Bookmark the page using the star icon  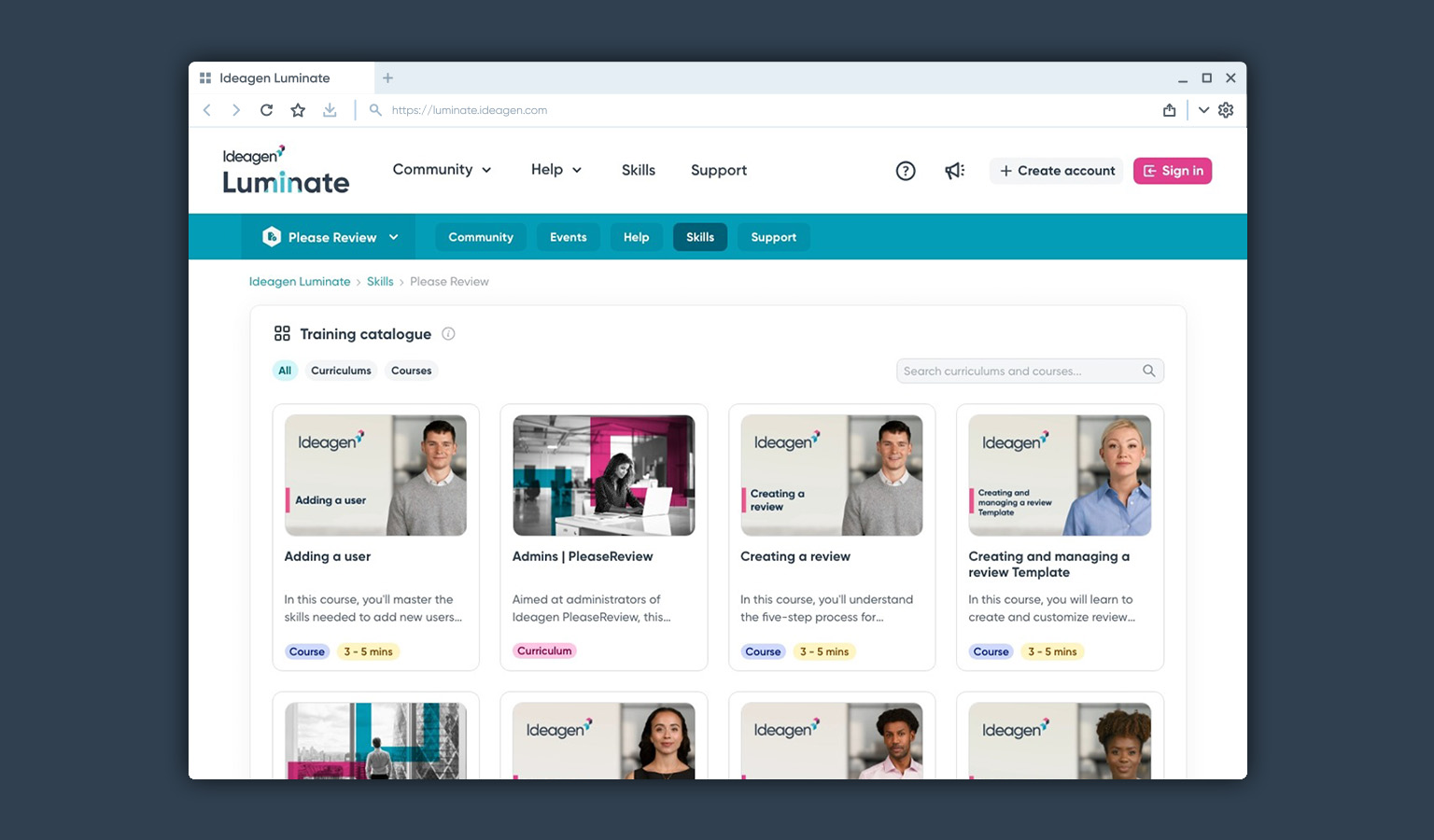[x=298, y=110]
